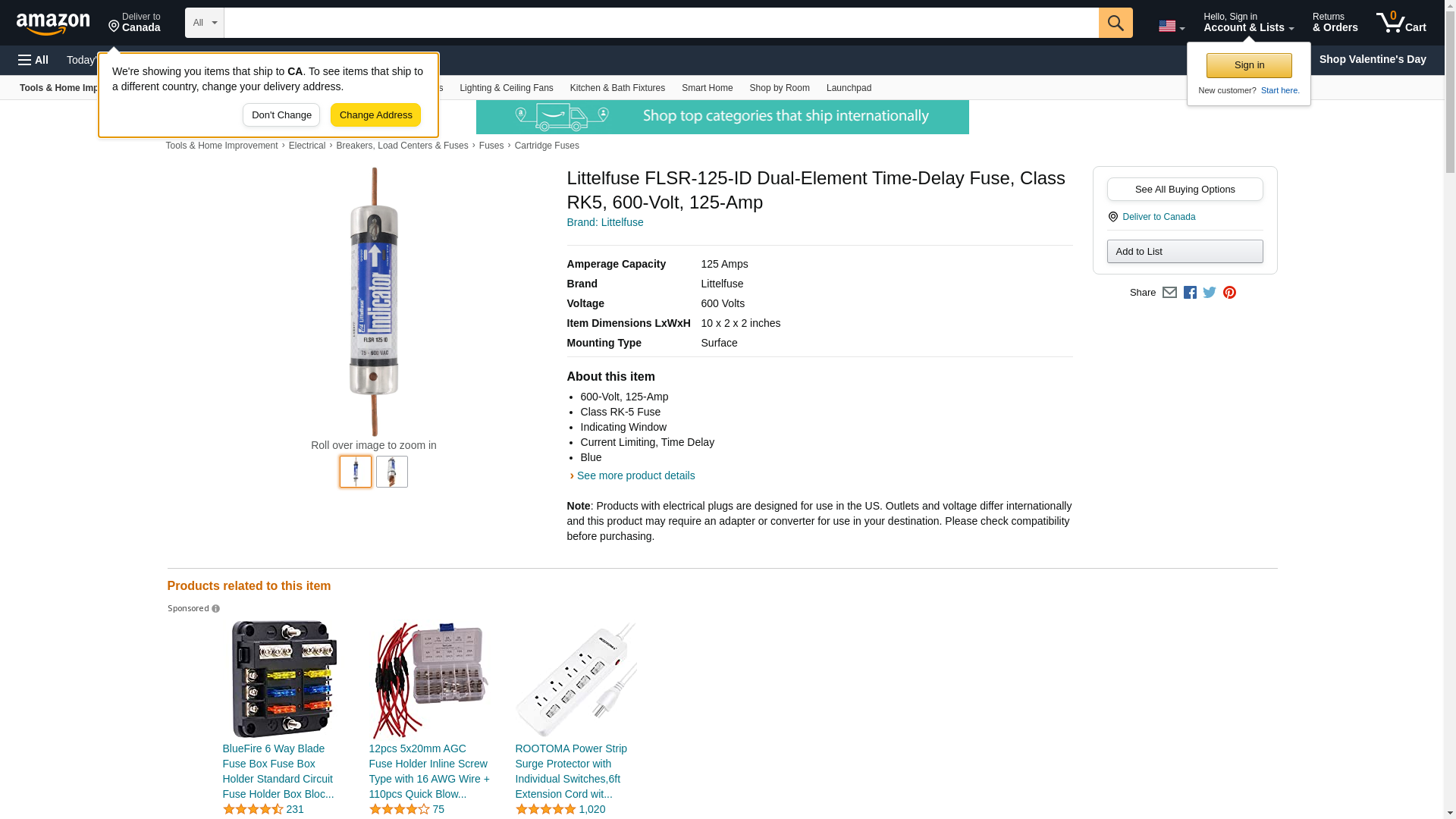This screenshot has width=1456, height=819.
Task: Click the yellow Sign in button
Action: tap(1249, 66)
